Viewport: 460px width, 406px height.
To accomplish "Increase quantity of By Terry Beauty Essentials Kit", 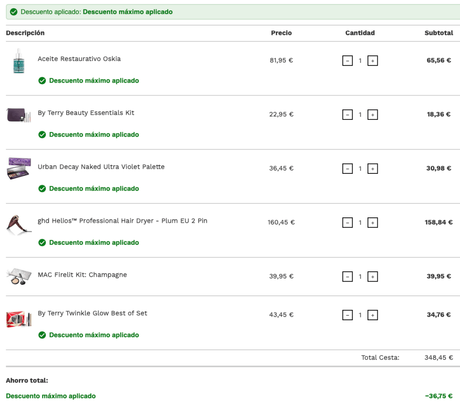I will pos(372,115).
